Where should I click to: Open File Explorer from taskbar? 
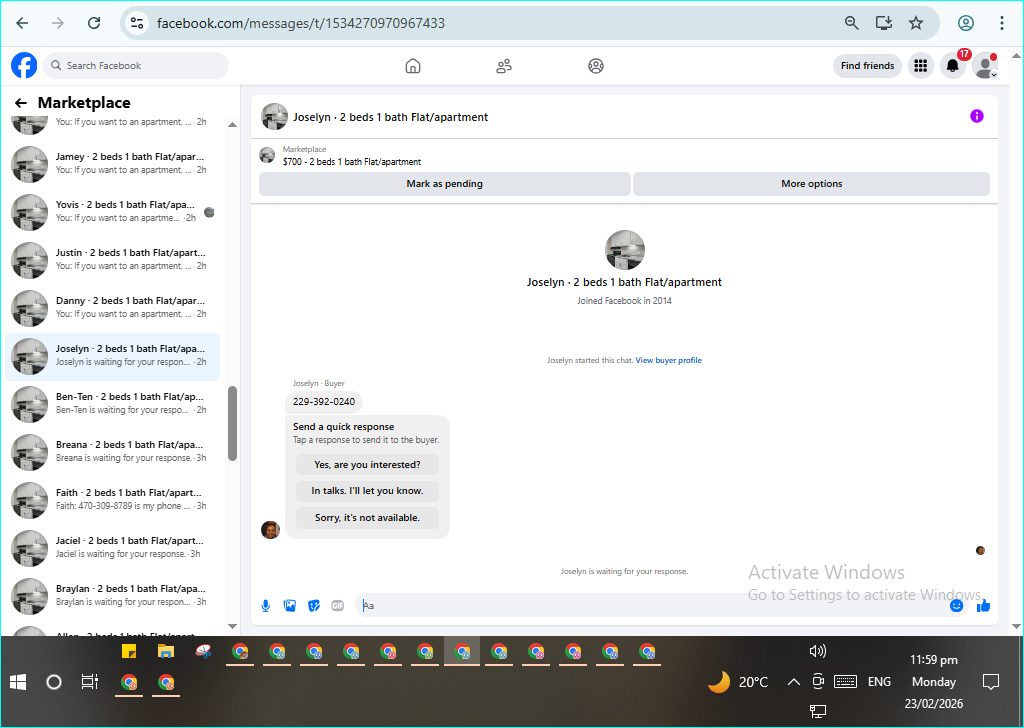pos(166,651)
